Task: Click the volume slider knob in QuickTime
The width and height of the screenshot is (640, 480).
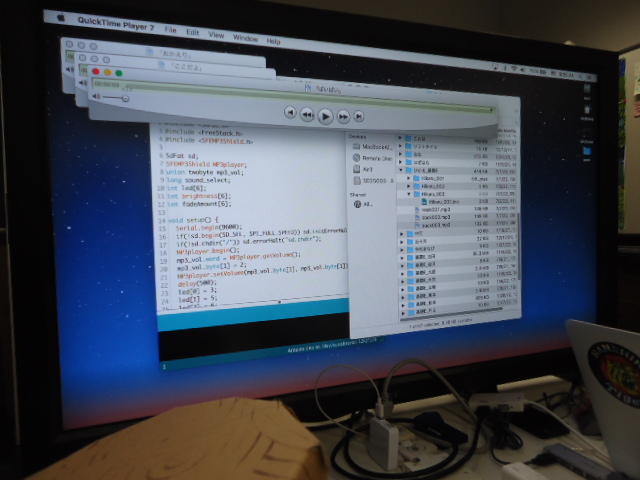Action: 125,98
